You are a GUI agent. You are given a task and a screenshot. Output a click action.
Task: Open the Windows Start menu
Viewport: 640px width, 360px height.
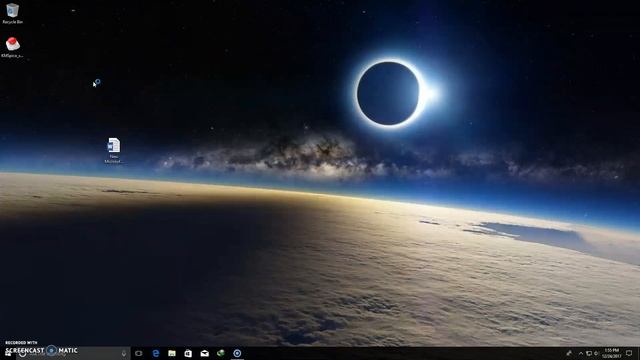(8, 353)
